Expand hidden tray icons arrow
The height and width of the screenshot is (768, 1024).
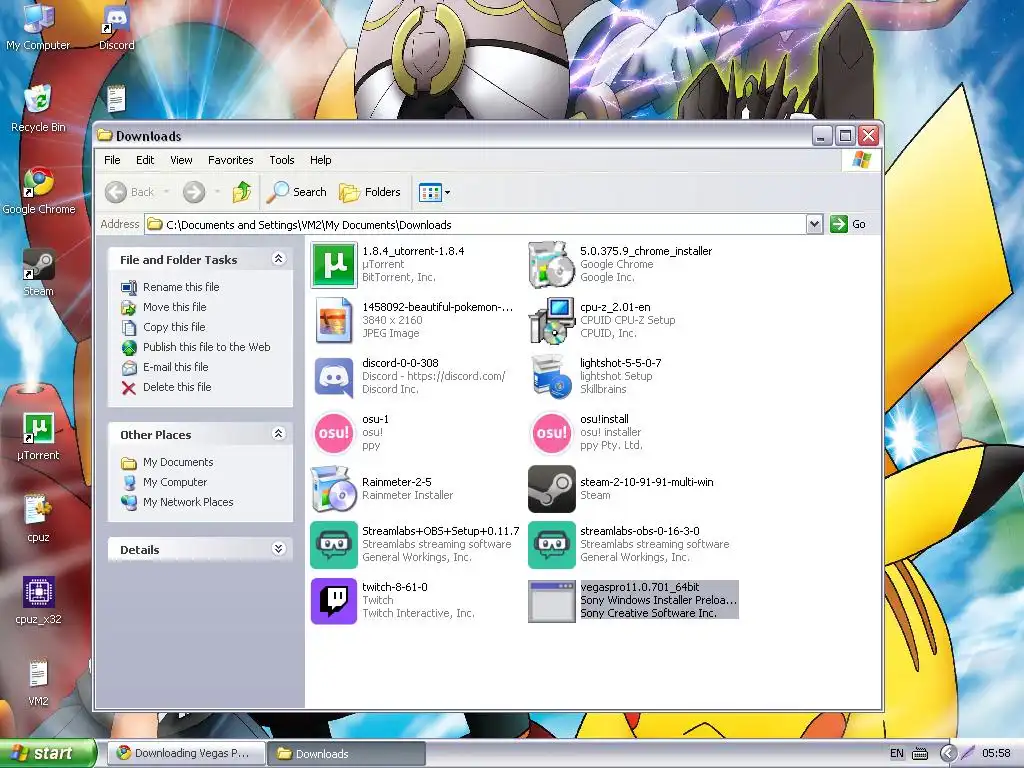[x=948, y=754]
